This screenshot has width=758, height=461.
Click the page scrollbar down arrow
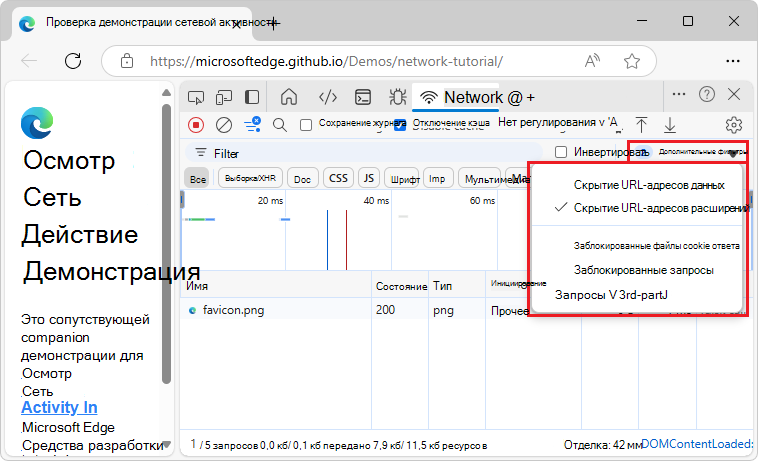pos(166,444)
